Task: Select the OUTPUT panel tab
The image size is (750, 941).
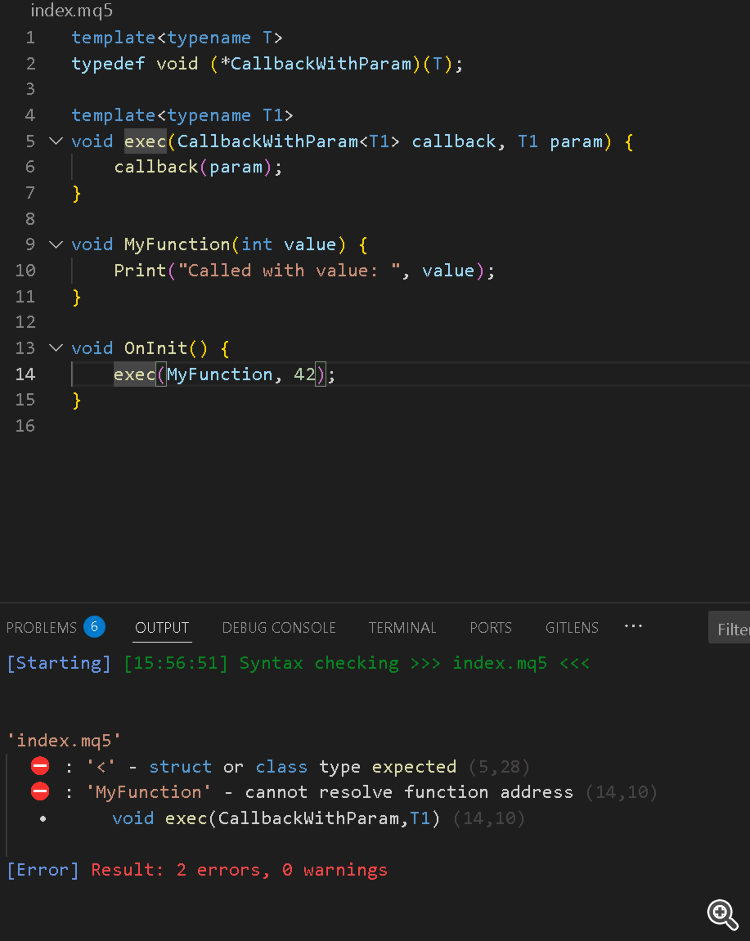Action: [162, 628]
